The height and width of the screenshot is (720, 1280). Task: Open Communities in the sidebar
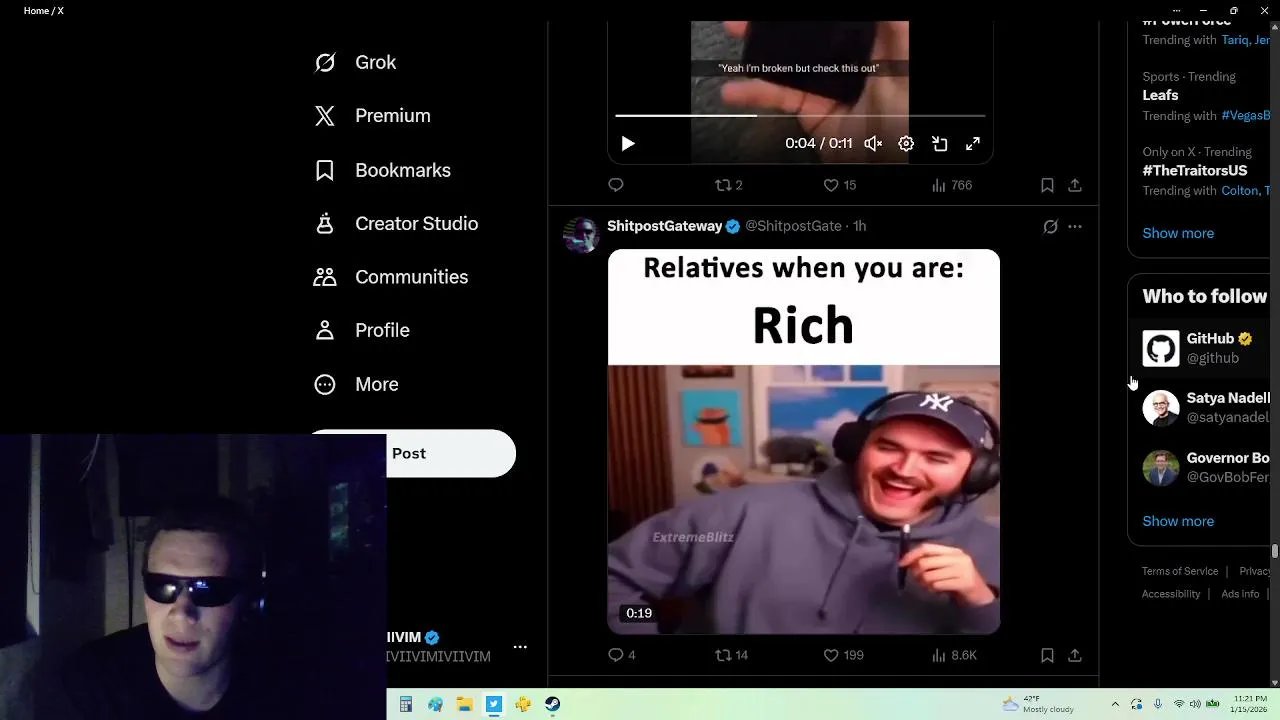391,277
